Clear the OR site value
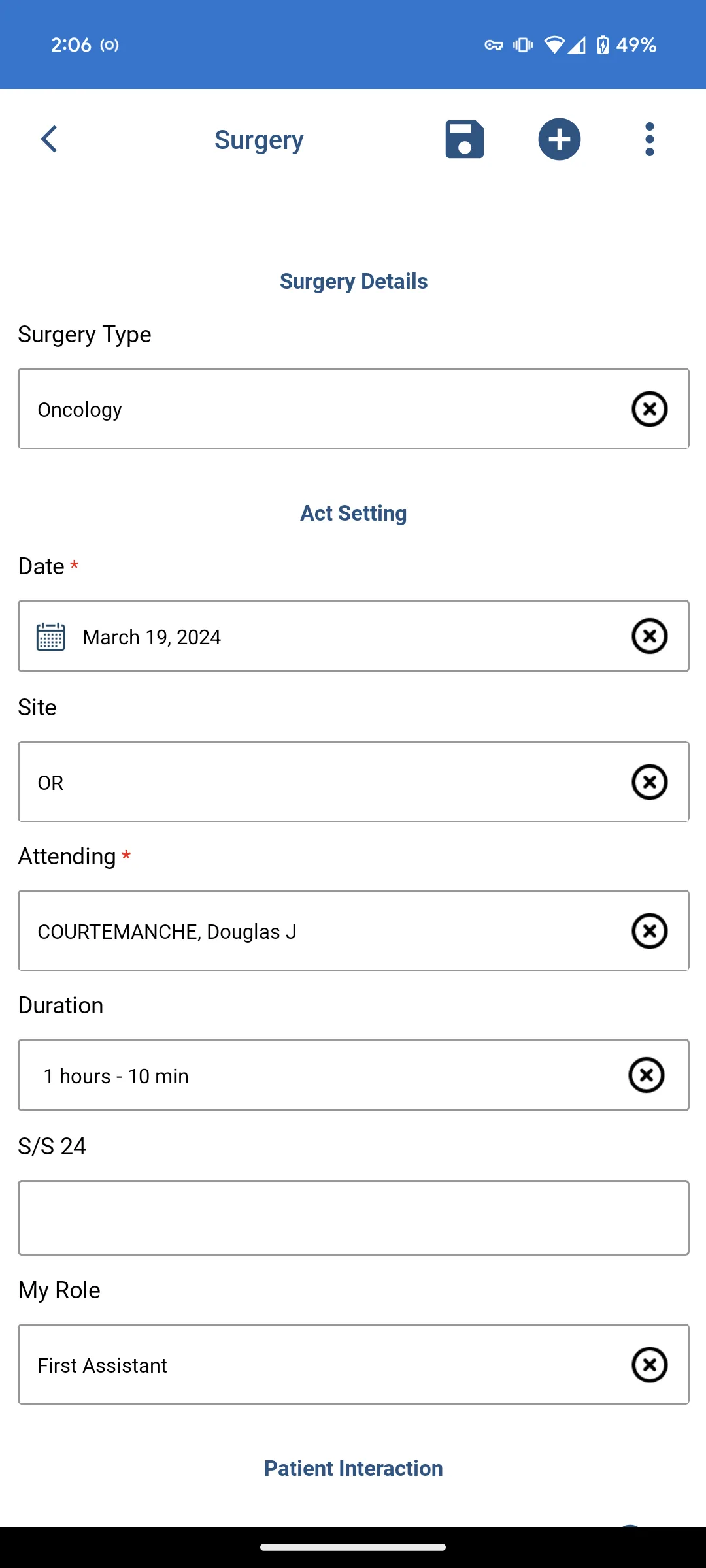This screenshot has height=1568, width=706. coord(649,782)
